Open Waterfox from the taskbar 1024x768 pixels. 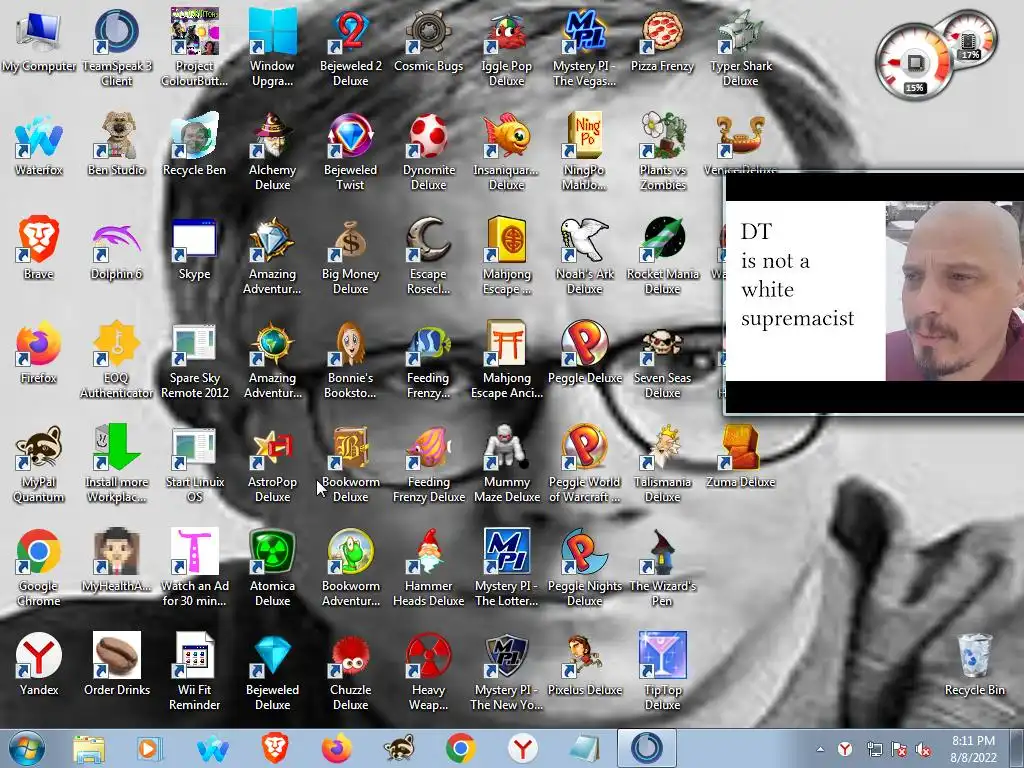213,748
